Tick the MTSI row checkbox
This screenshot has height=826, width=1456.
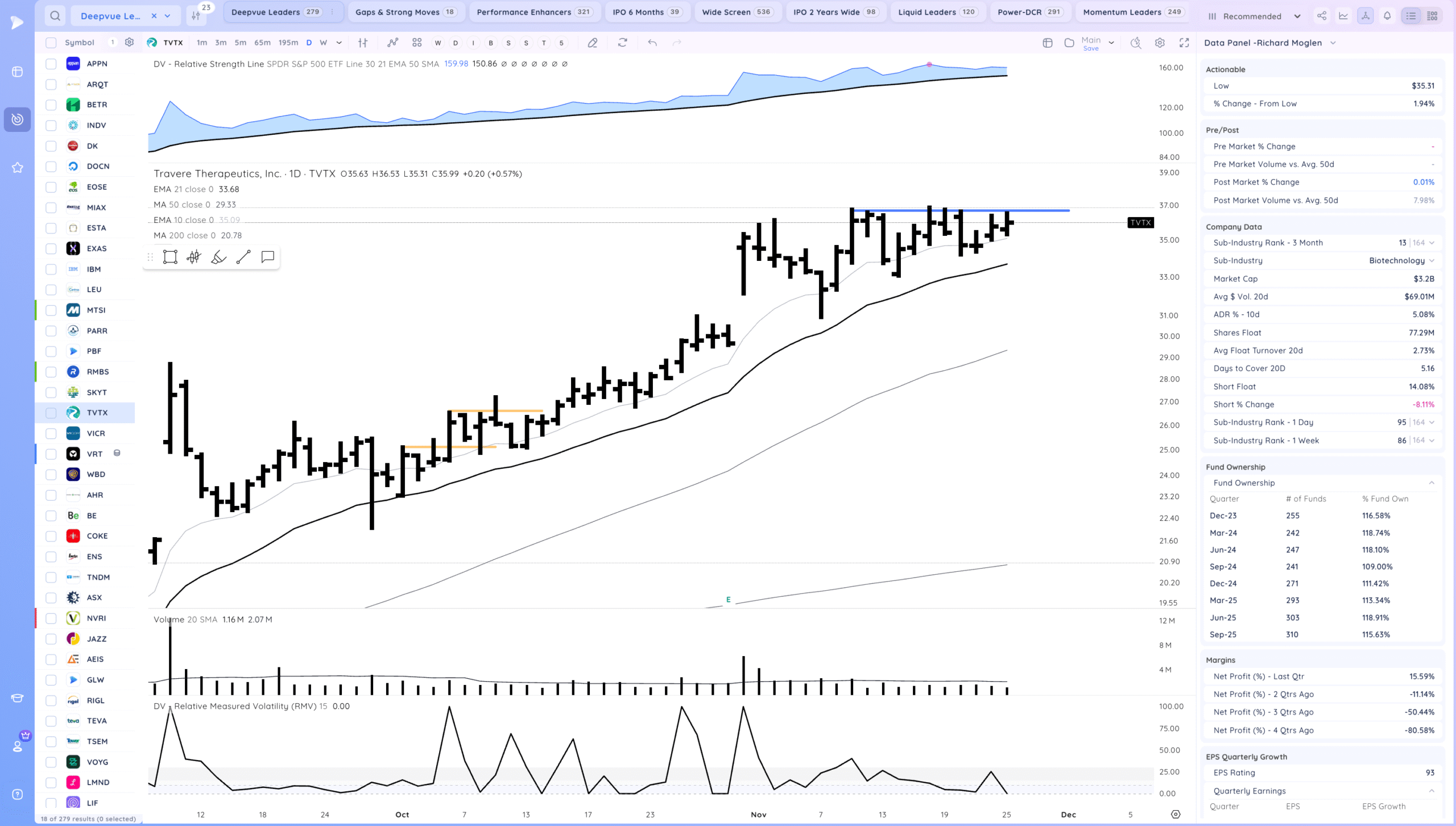[x=51, y=310]
